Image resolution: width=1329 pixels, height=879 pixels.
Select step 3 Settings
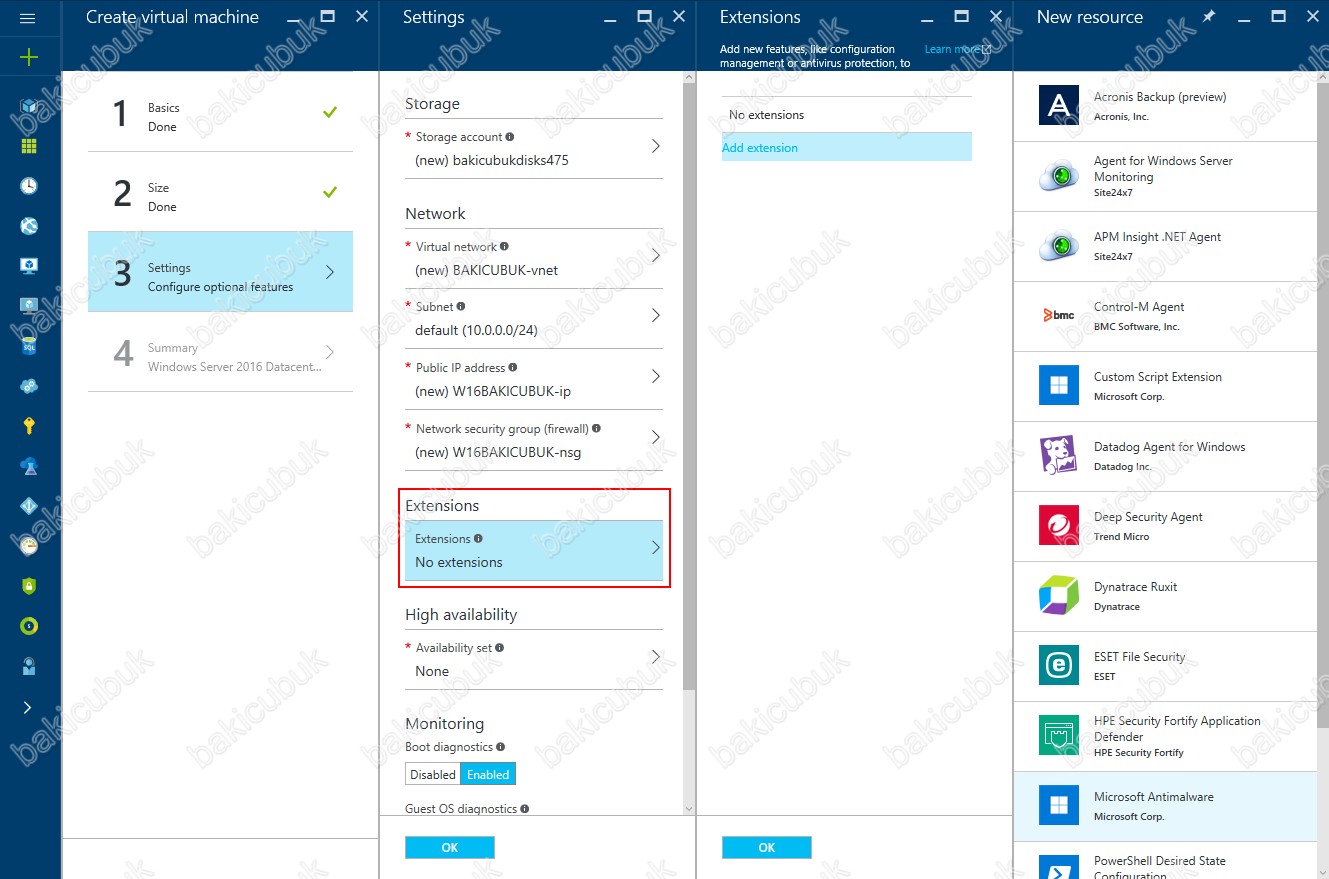(220, 272)
